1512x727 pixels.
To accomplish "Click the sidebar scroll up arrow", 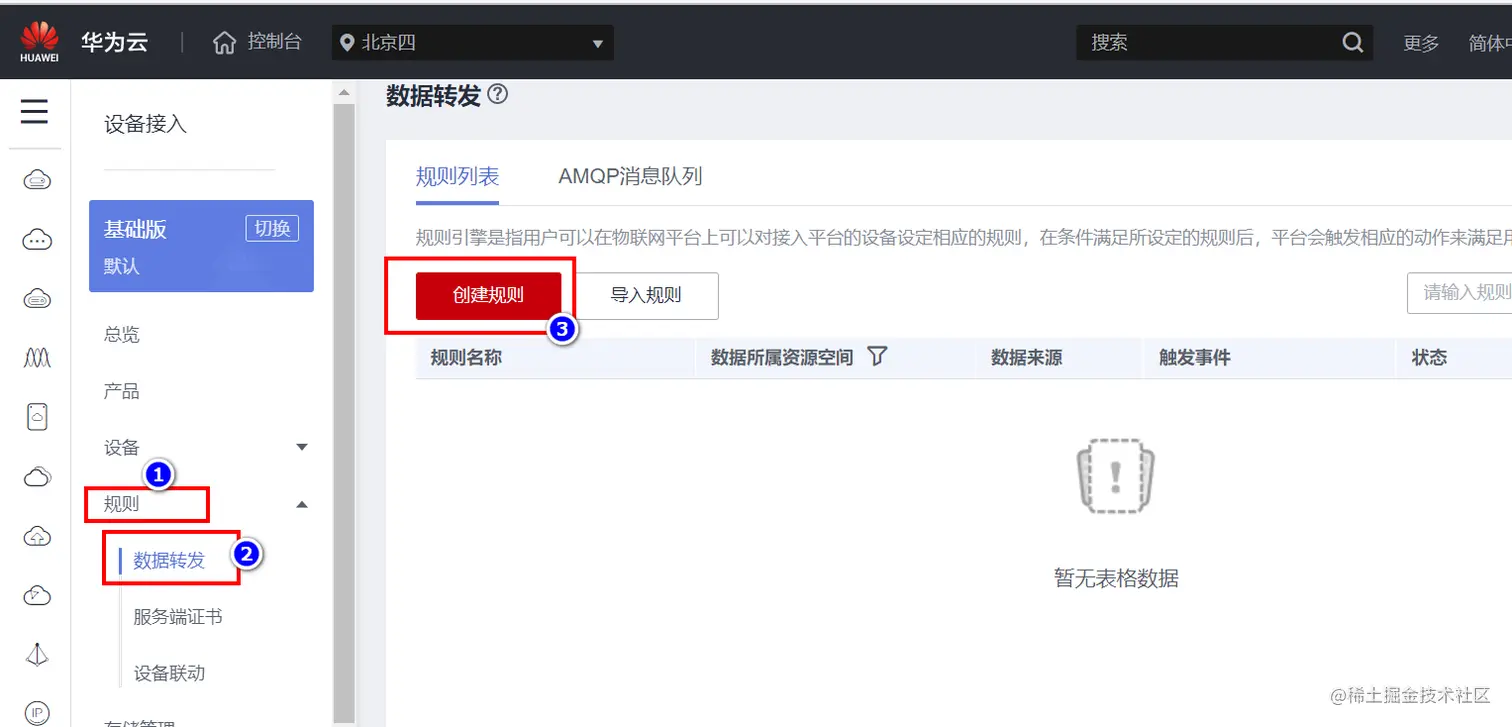I will (x=344, y=92).
